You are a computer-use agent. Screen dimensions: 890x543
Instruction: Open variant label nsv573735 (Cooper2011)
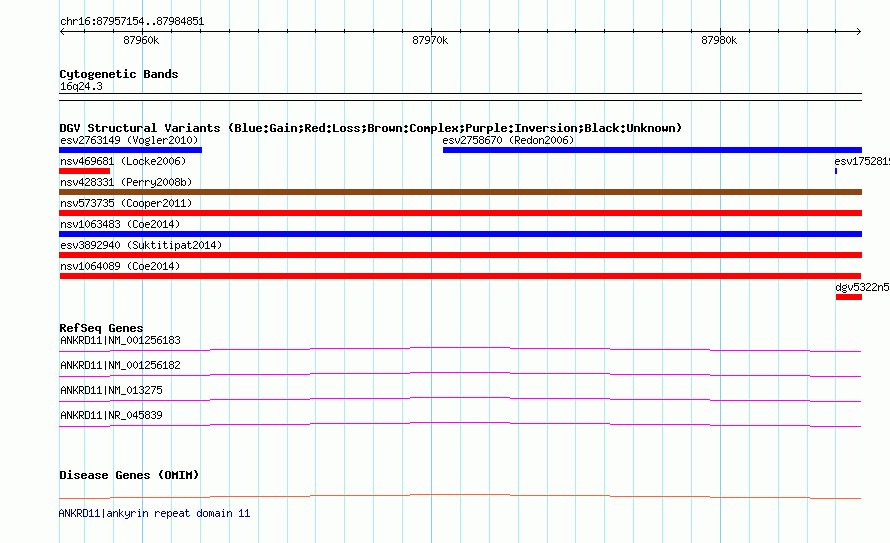(126, 203)
